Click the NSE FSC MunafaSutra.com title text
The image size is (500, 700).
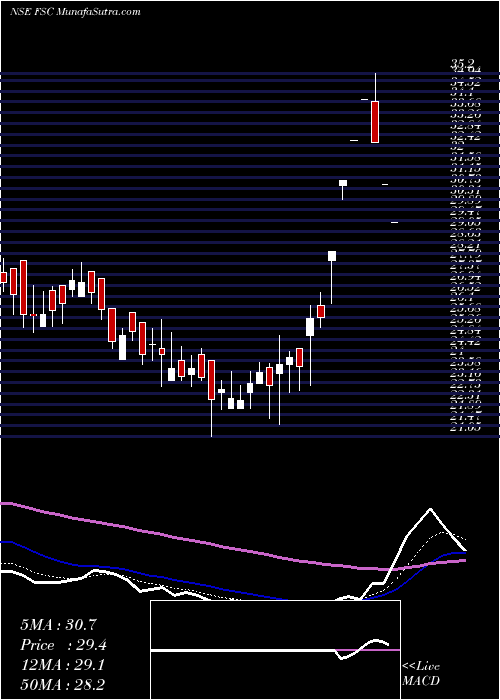click(75, 12)
